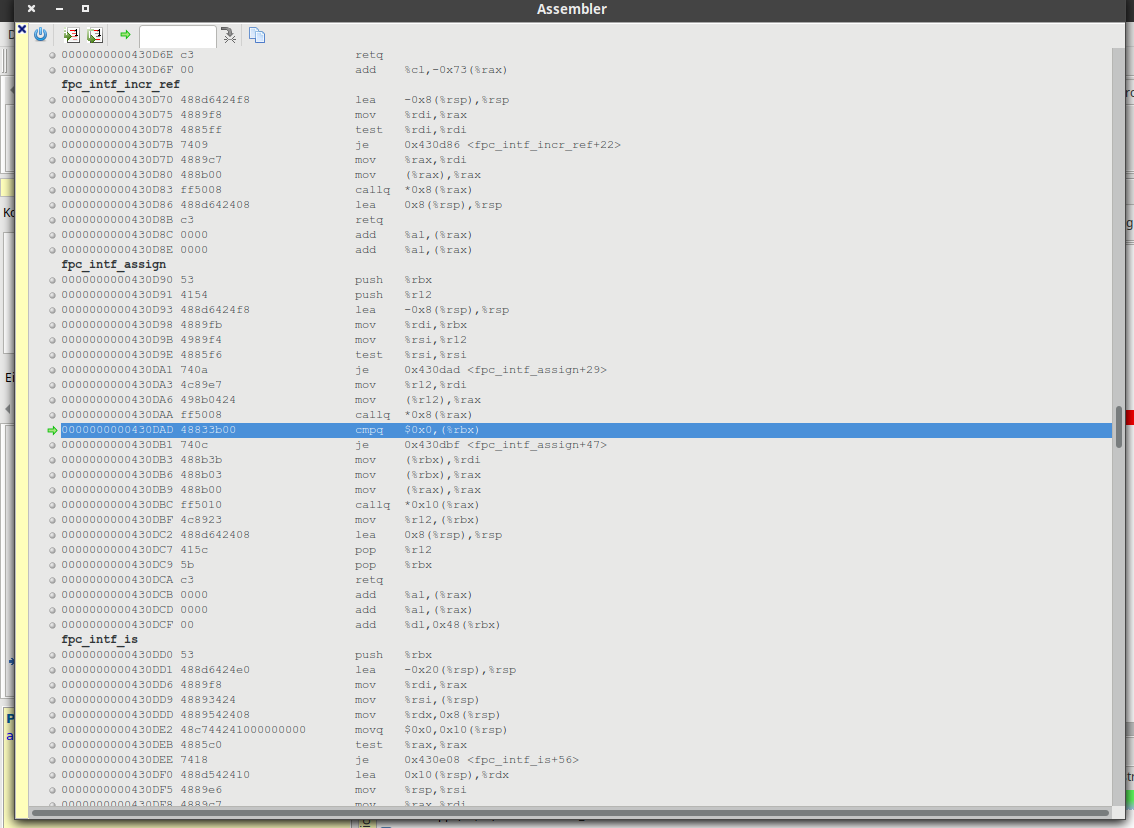The width and height of the screenshot is (1134, 828).
Task: Toggle breakpoint dot at address 0000000000430DD0
Action: click(53, 655)
